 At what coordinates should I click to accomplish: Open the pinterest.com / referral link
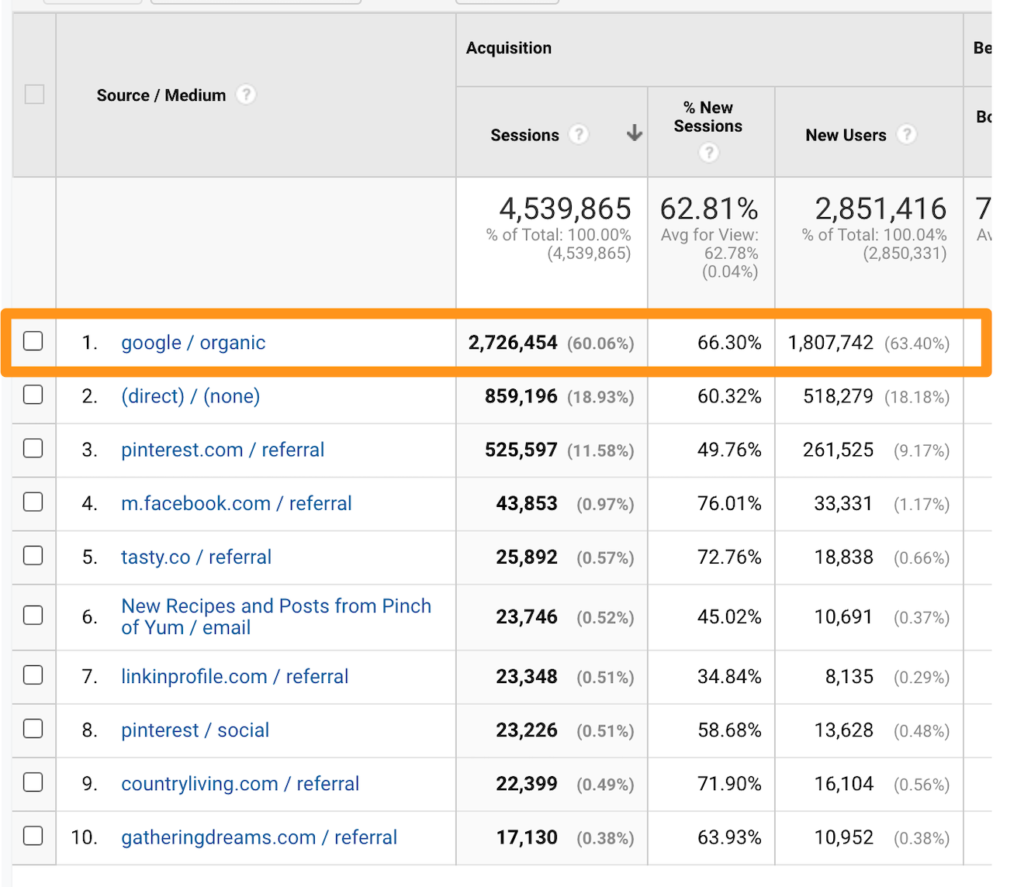(223, 449)
